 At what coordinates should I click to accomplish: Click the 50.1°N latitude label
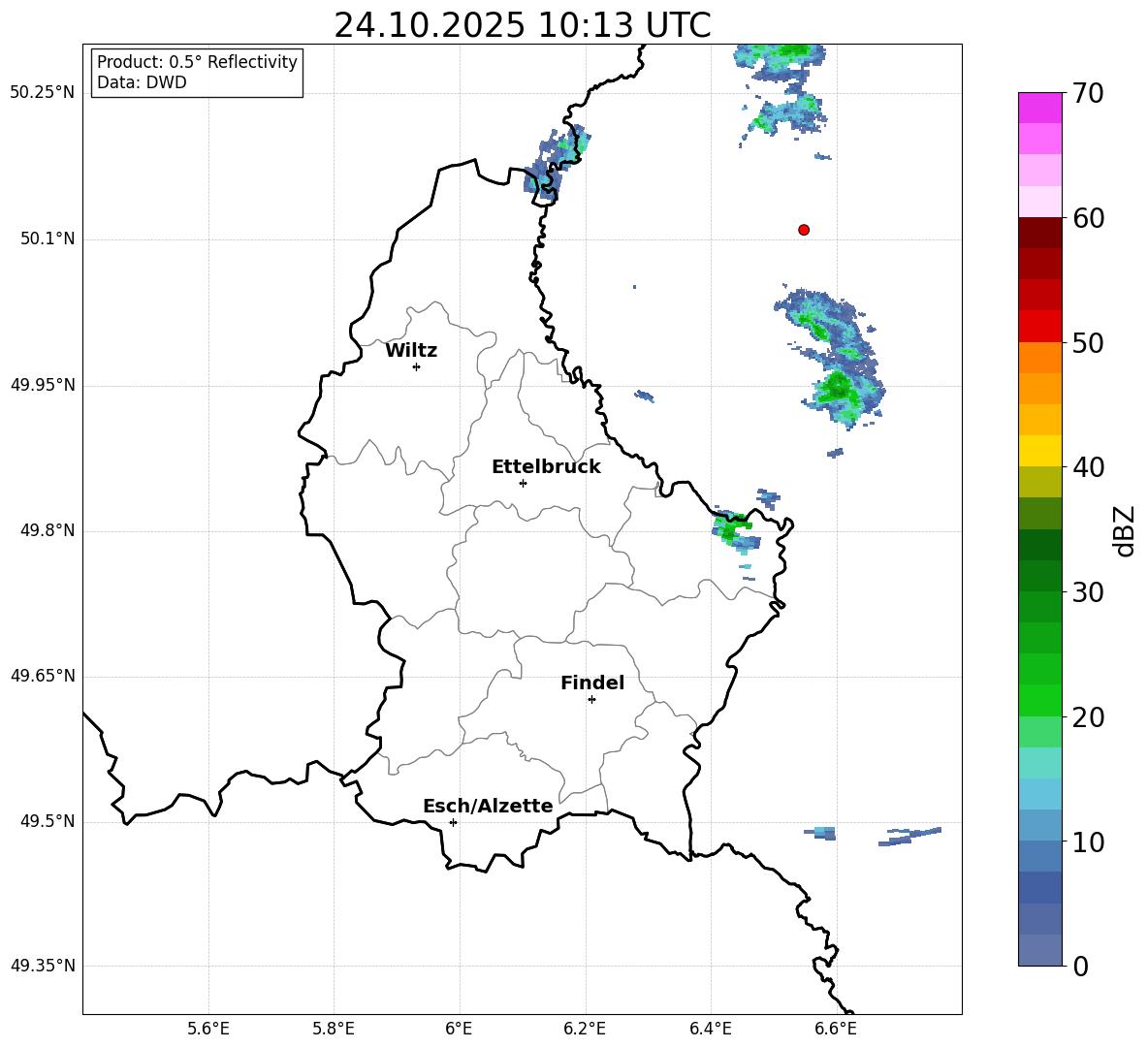[x=48, y=238]
